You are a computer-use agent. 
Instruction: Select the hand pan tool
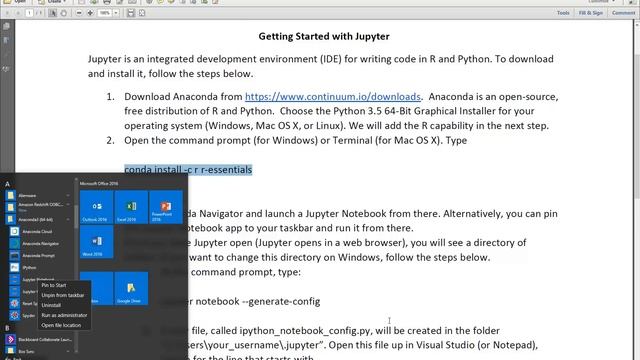click(64, 13)
